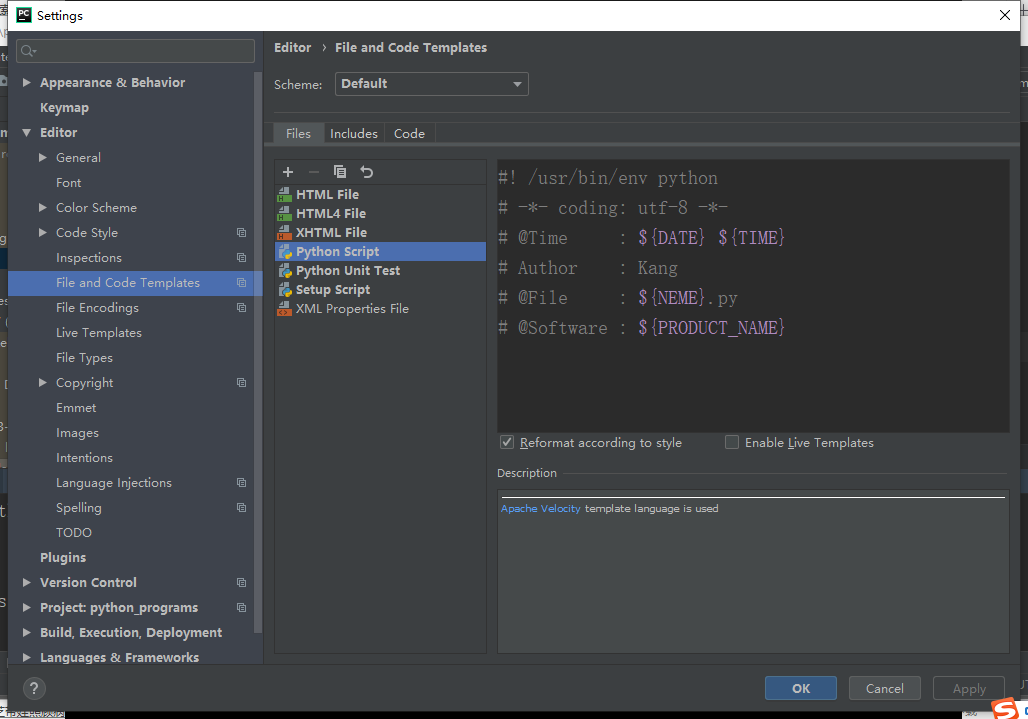Expand the Version Control section arrow
This screenshot has width=1028, height=719.
[27, 583]
